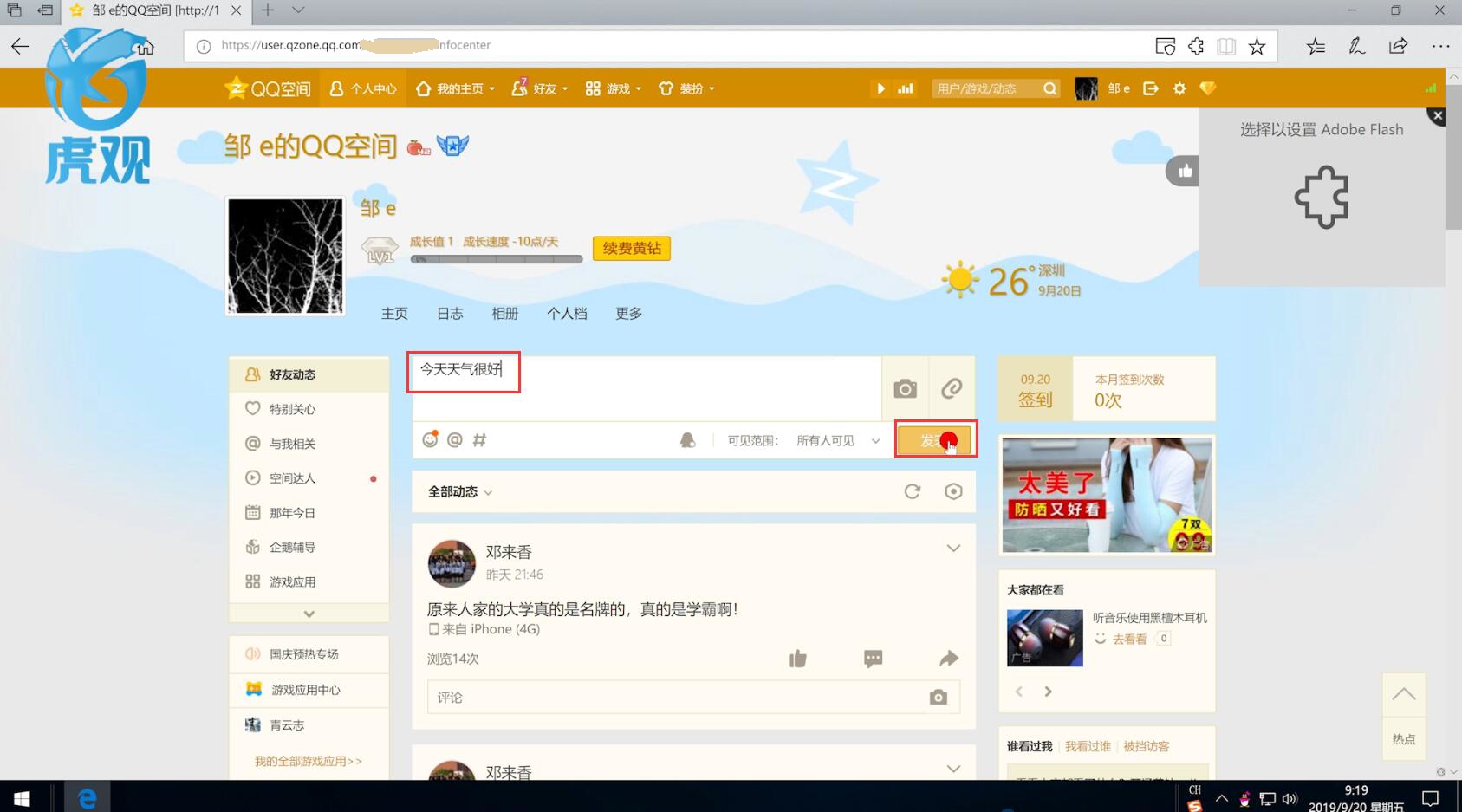The height and width of the screenshot is (812, 1462).
Task: Select 那年今日 in the left sidebar
Action: tap(309, 513)
